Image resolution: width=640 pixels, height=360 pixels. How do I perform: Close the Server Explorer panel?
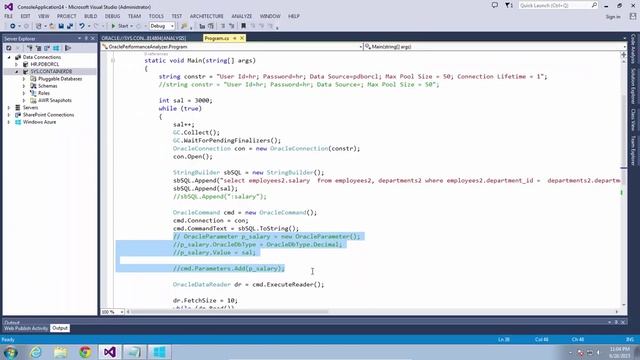[93, 38]
